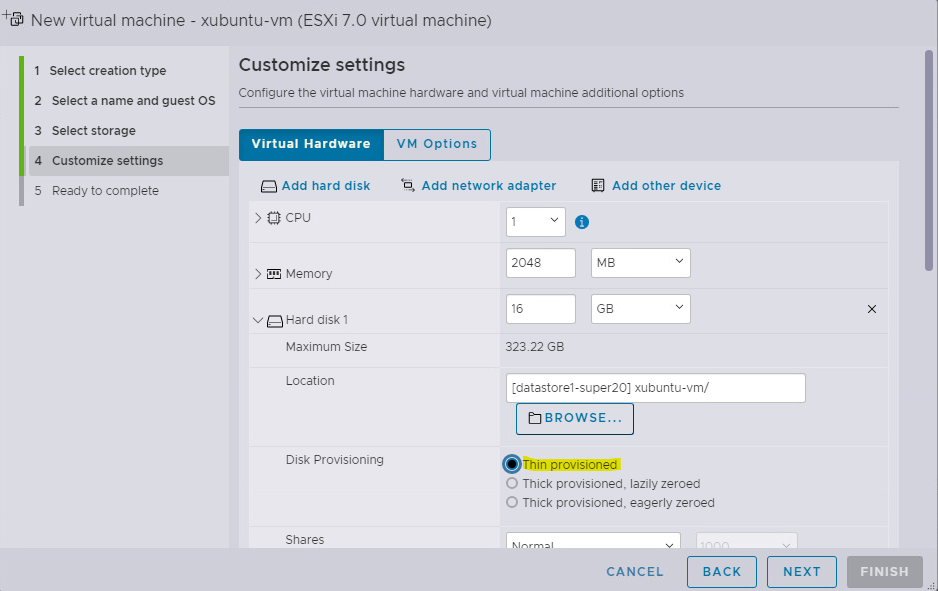Click the CPU chip icon
Viewport: 938px width, 591px height.
pos(274,218)
